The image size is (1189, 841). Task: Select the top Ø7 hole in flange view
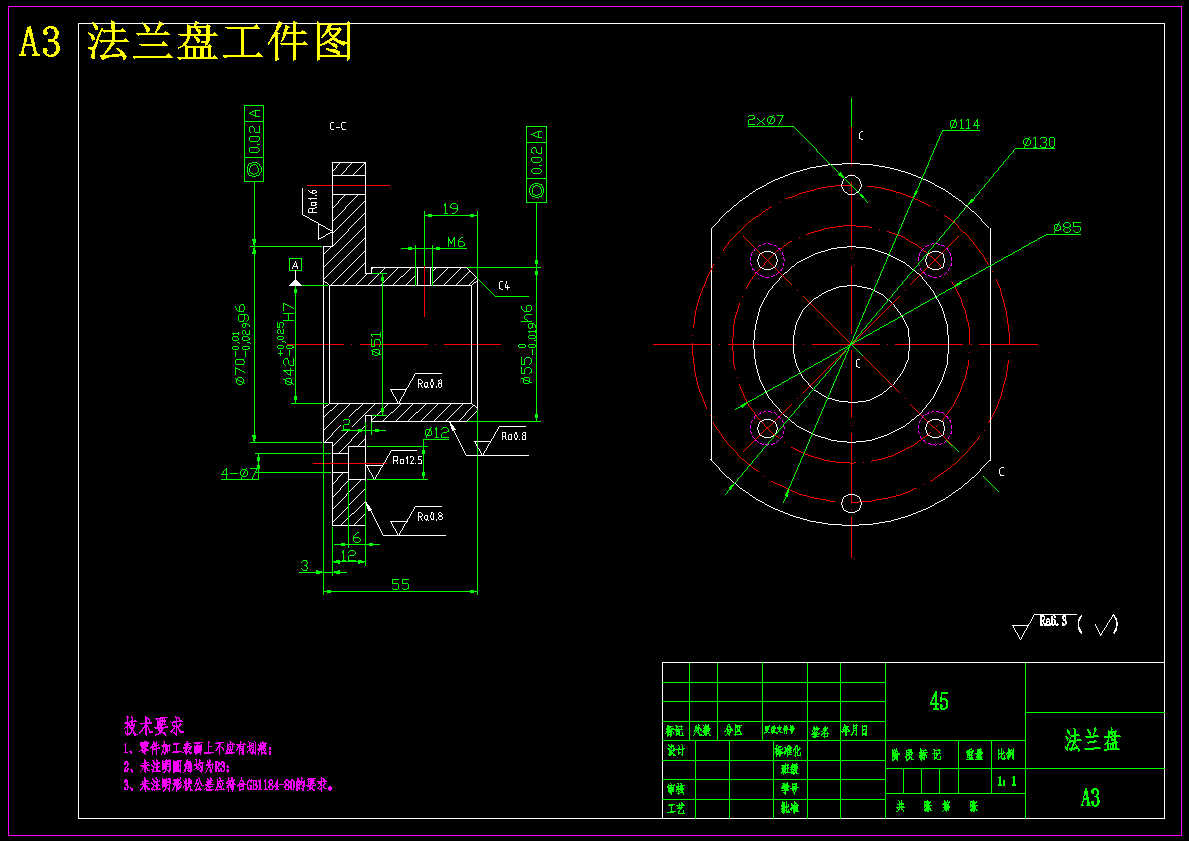852,185
